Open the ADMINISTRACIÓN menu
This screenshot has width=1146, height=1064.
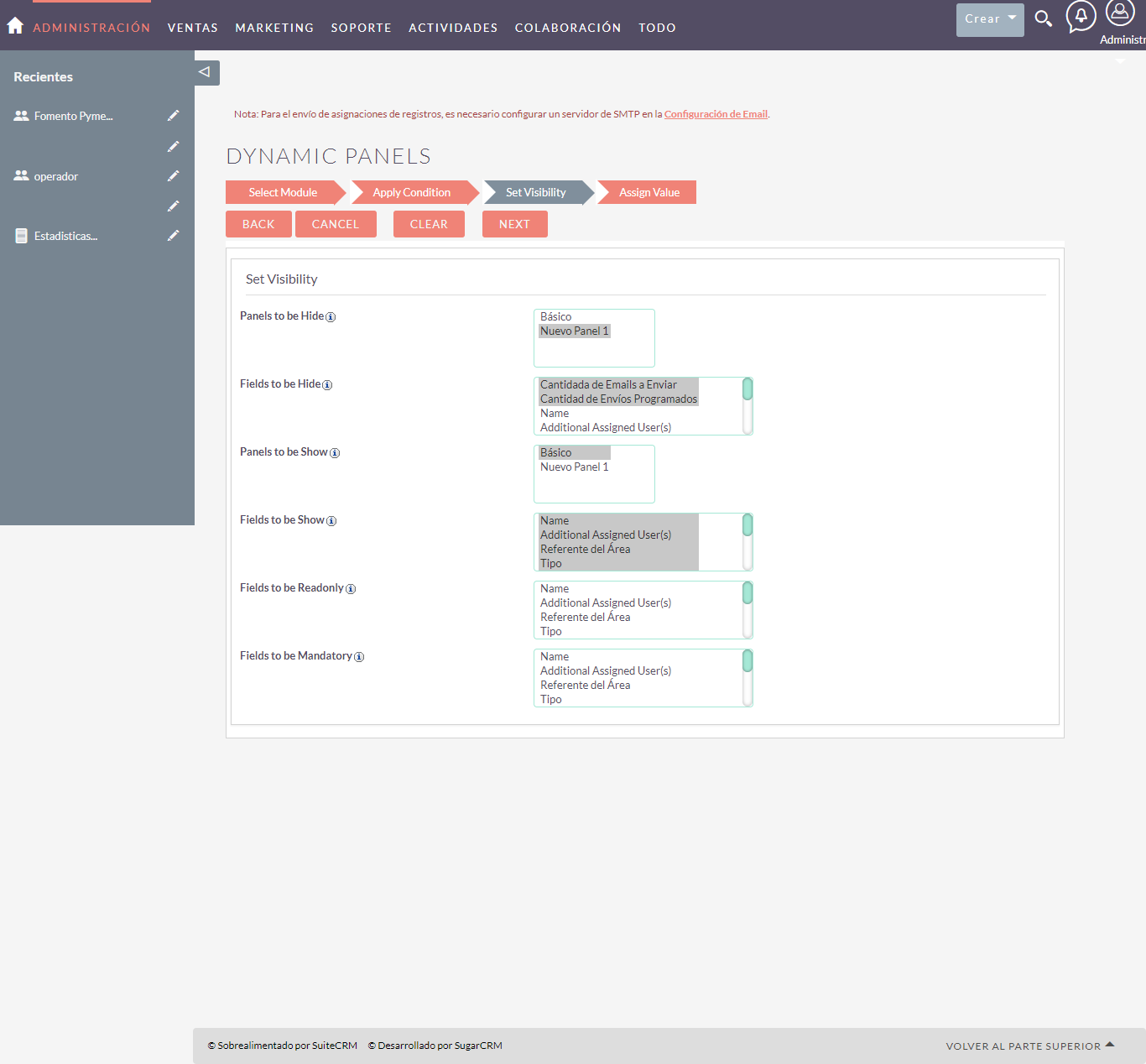91,28
